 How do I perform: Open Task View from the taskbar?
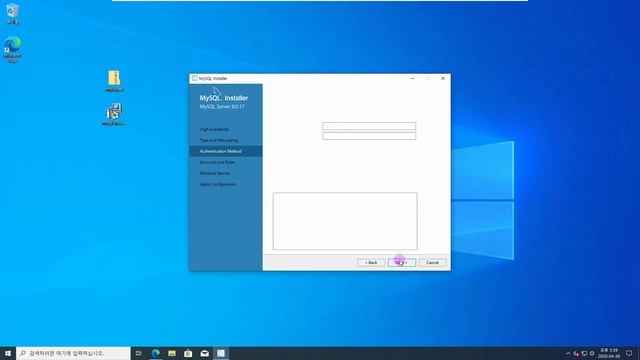[x=139, y=353]
